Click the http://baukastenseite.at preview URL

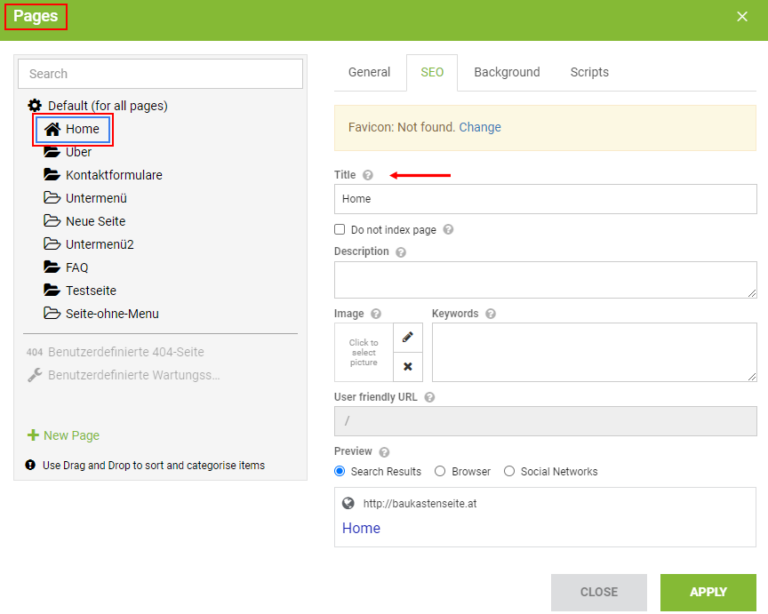(x=420, y=503)
